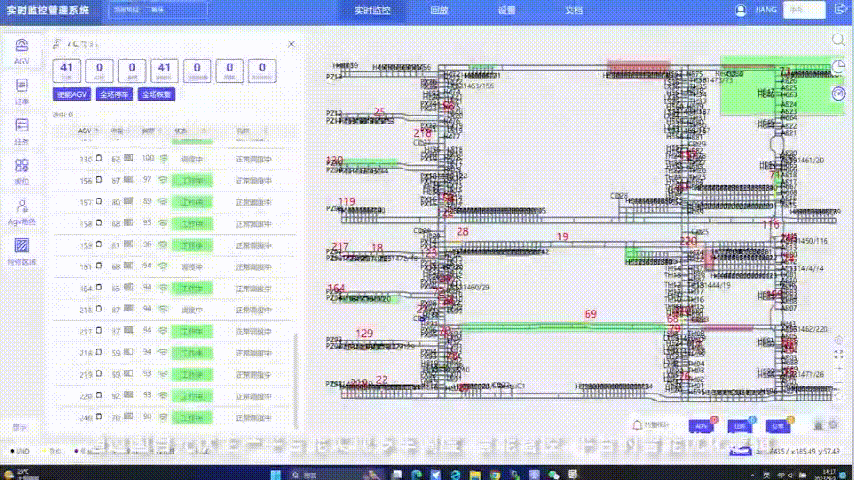
Task: Open the language dropdown at top right
Action: coord(803,10)
